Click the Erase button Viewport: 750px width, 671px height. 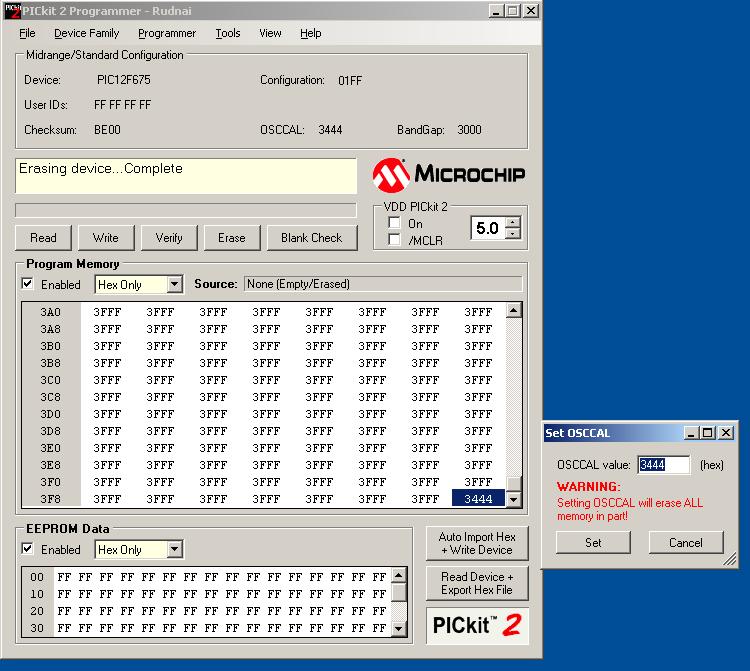[232, 238]
